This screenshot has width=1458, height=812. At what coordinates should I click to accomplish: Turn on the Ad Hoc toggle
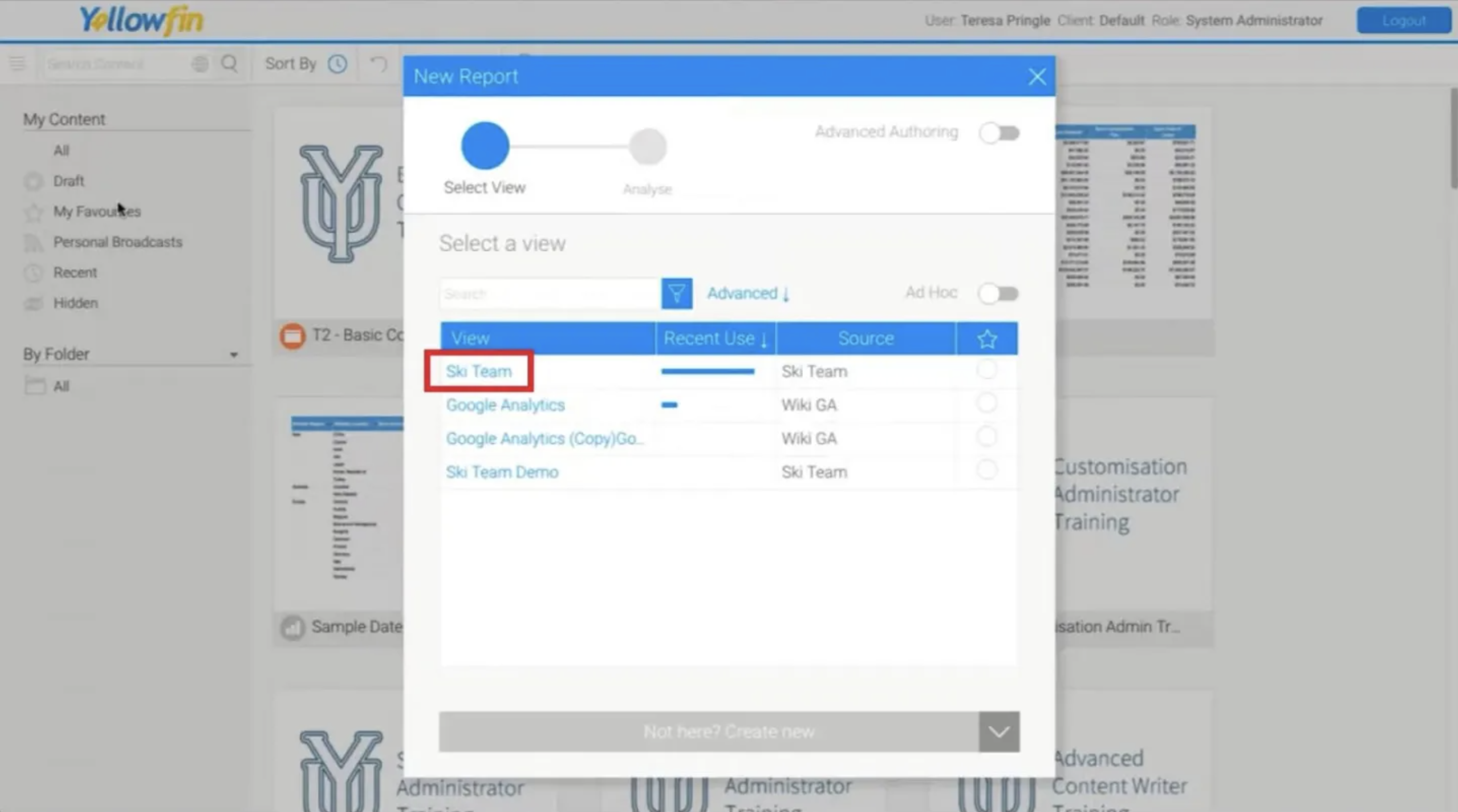(999, 293)
